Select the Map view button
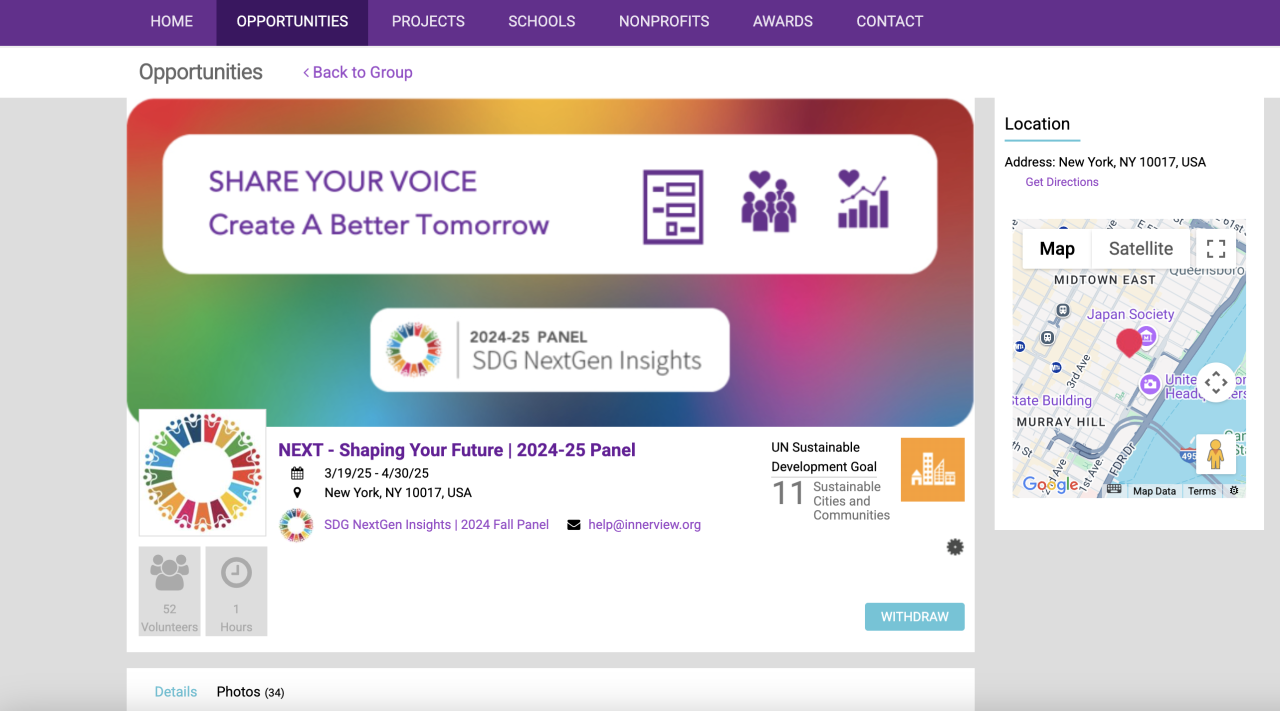 point(1057,249)
